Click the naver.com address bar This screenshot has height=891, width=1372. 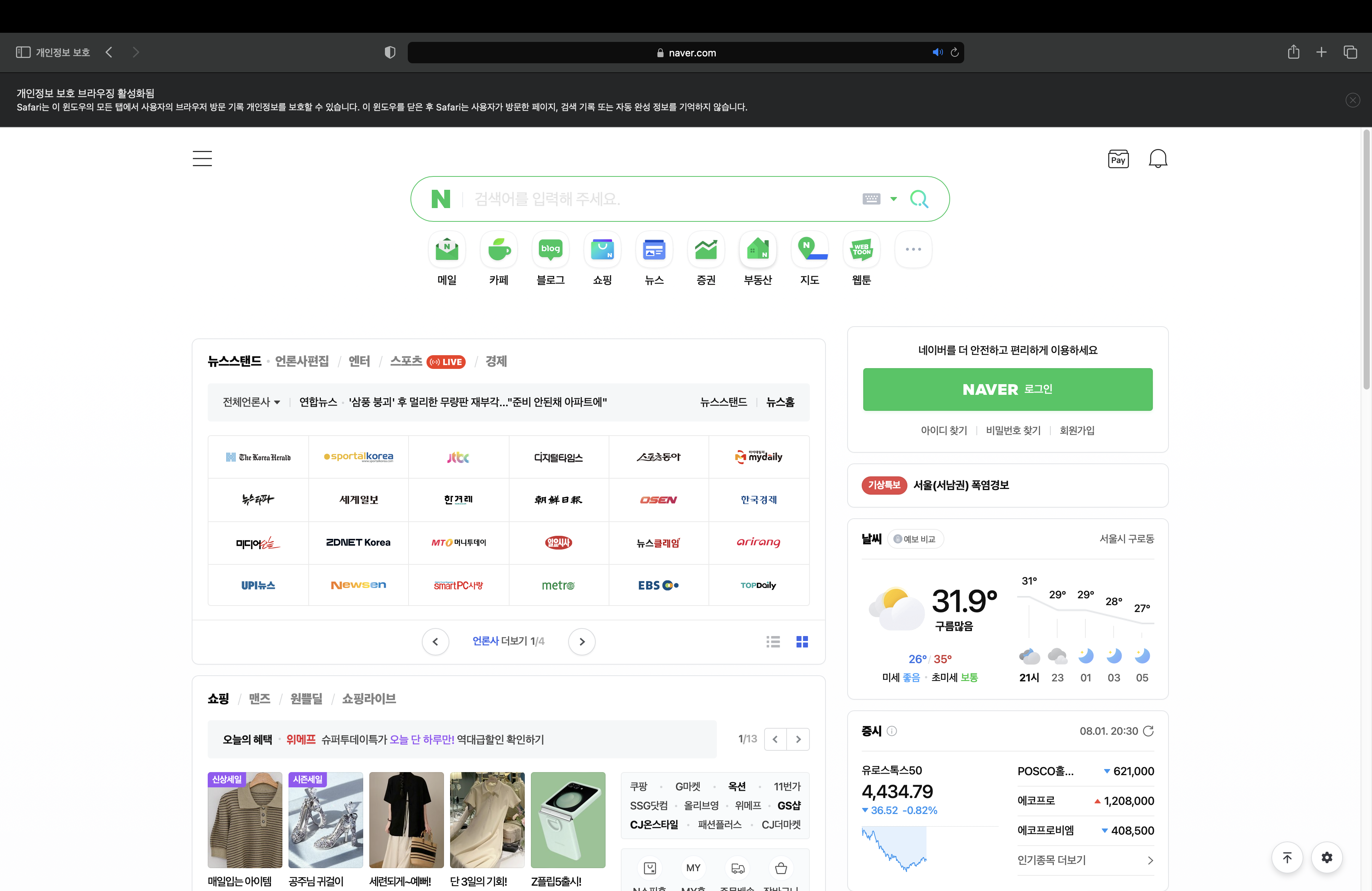point(686,53)
